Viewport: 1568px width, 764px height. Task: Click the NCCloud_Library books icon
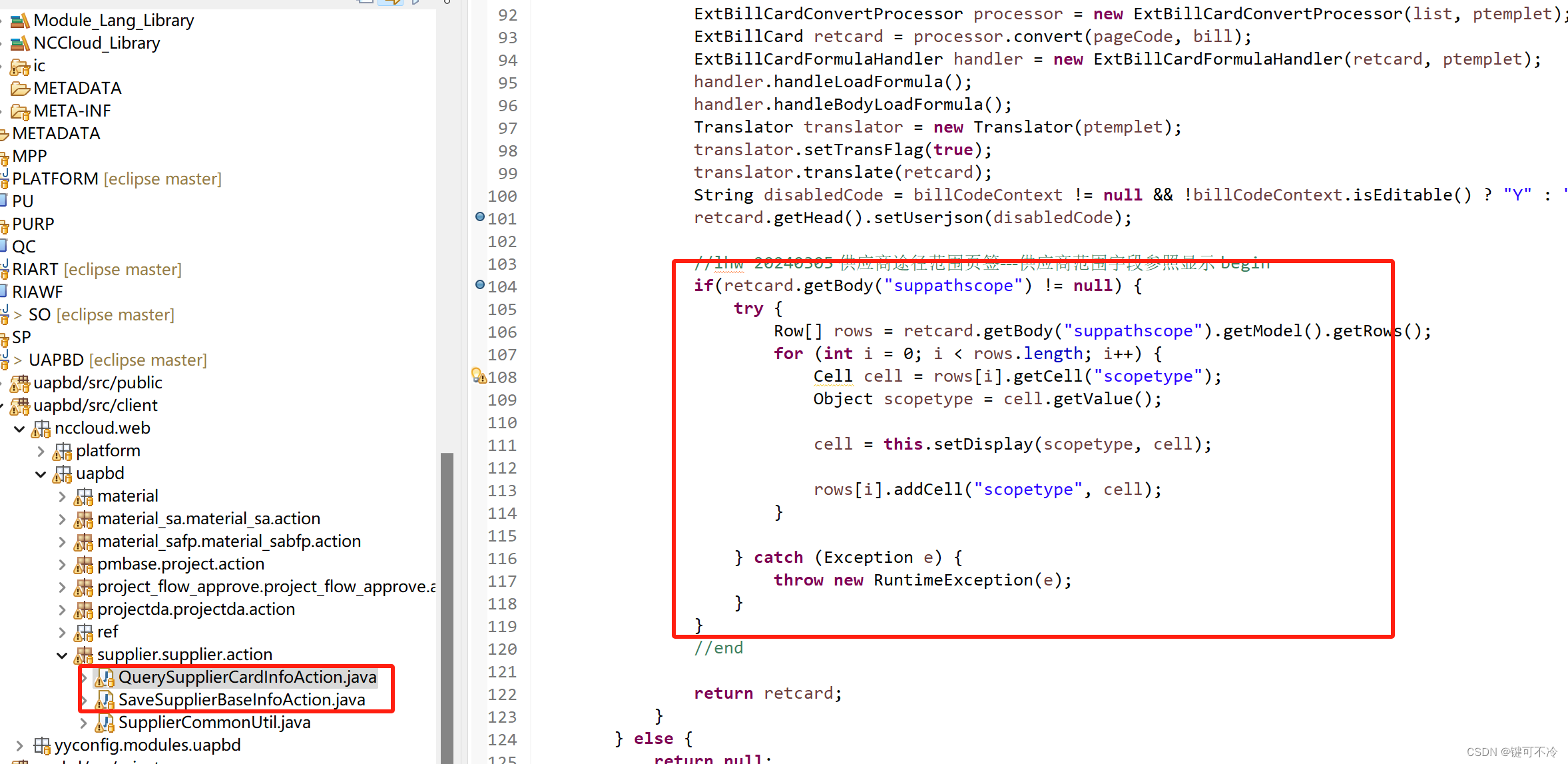click(20, 43)
